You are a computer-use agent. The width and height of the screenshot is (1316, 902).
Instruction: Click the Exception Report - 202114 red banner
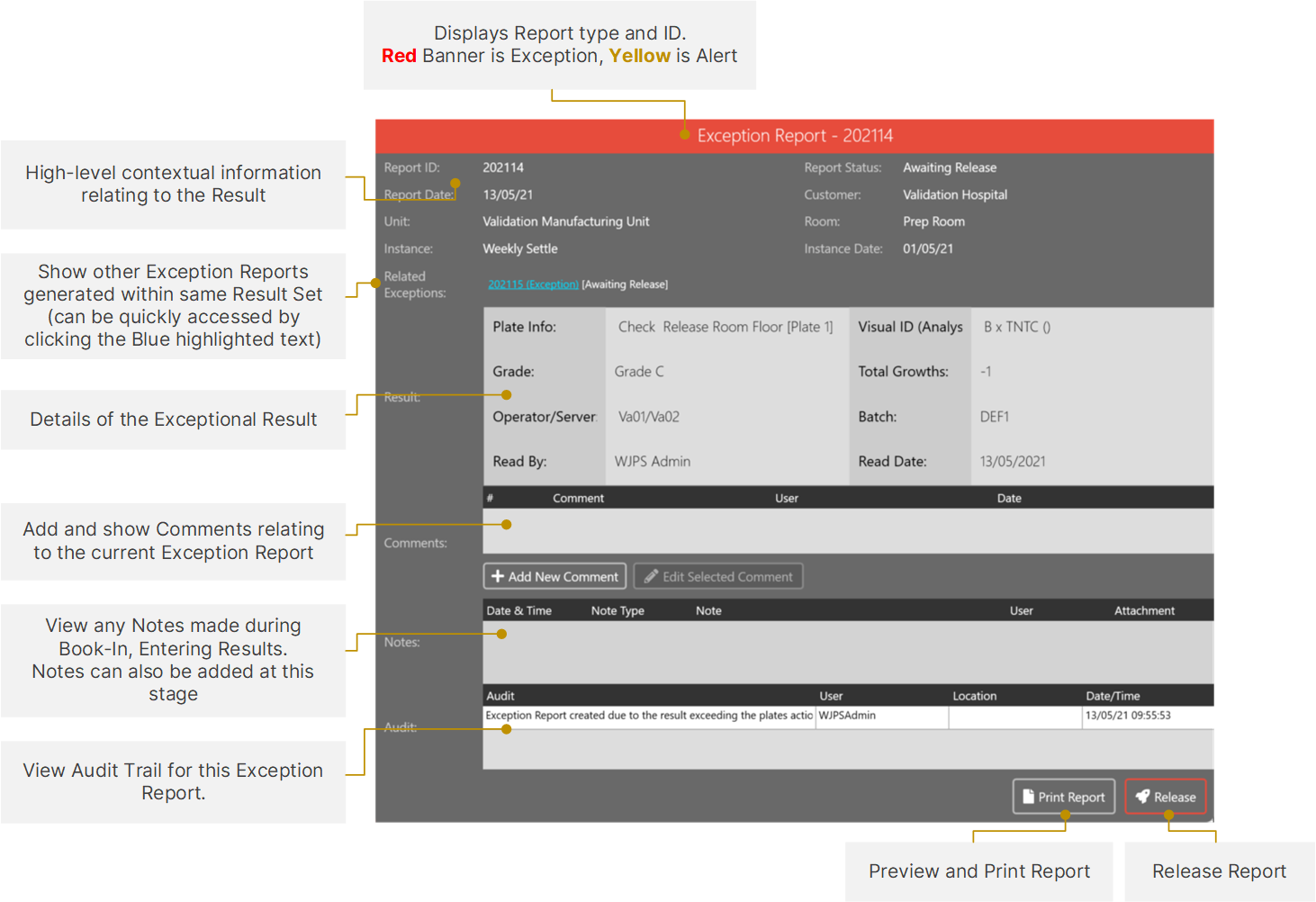[794, 135]
